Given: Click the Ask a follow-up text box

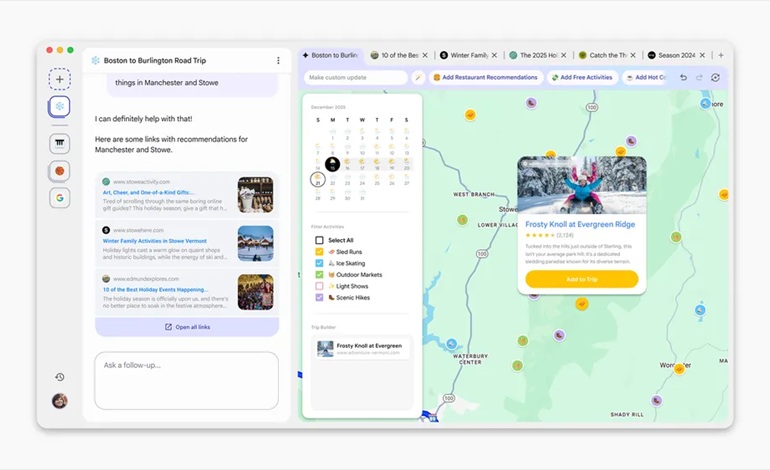Looking at the screenshot, I should tap(187, 380).
